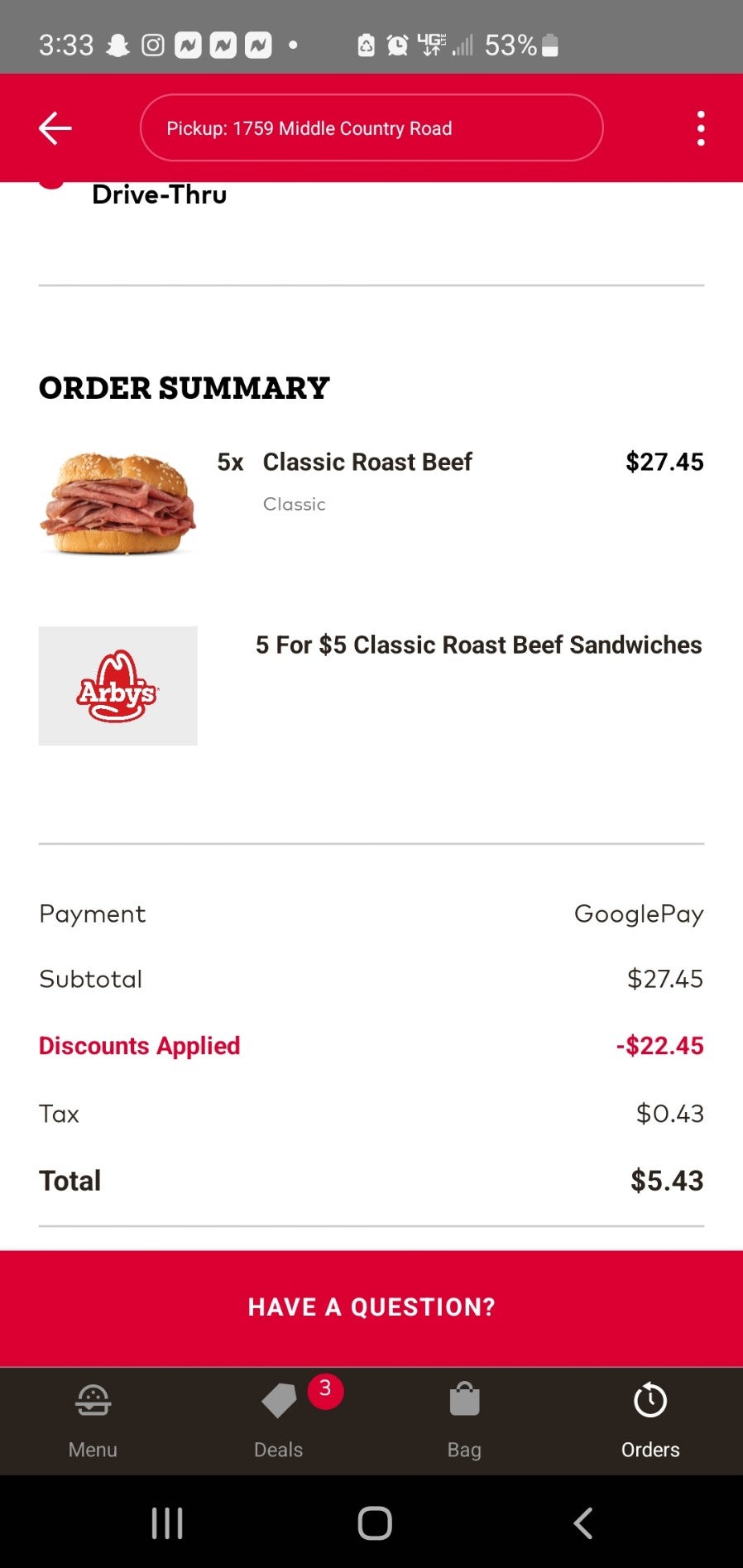Screen dimensions: 743x1568
Task: Tap Android recent apps button
Action: pos(167,1522)
